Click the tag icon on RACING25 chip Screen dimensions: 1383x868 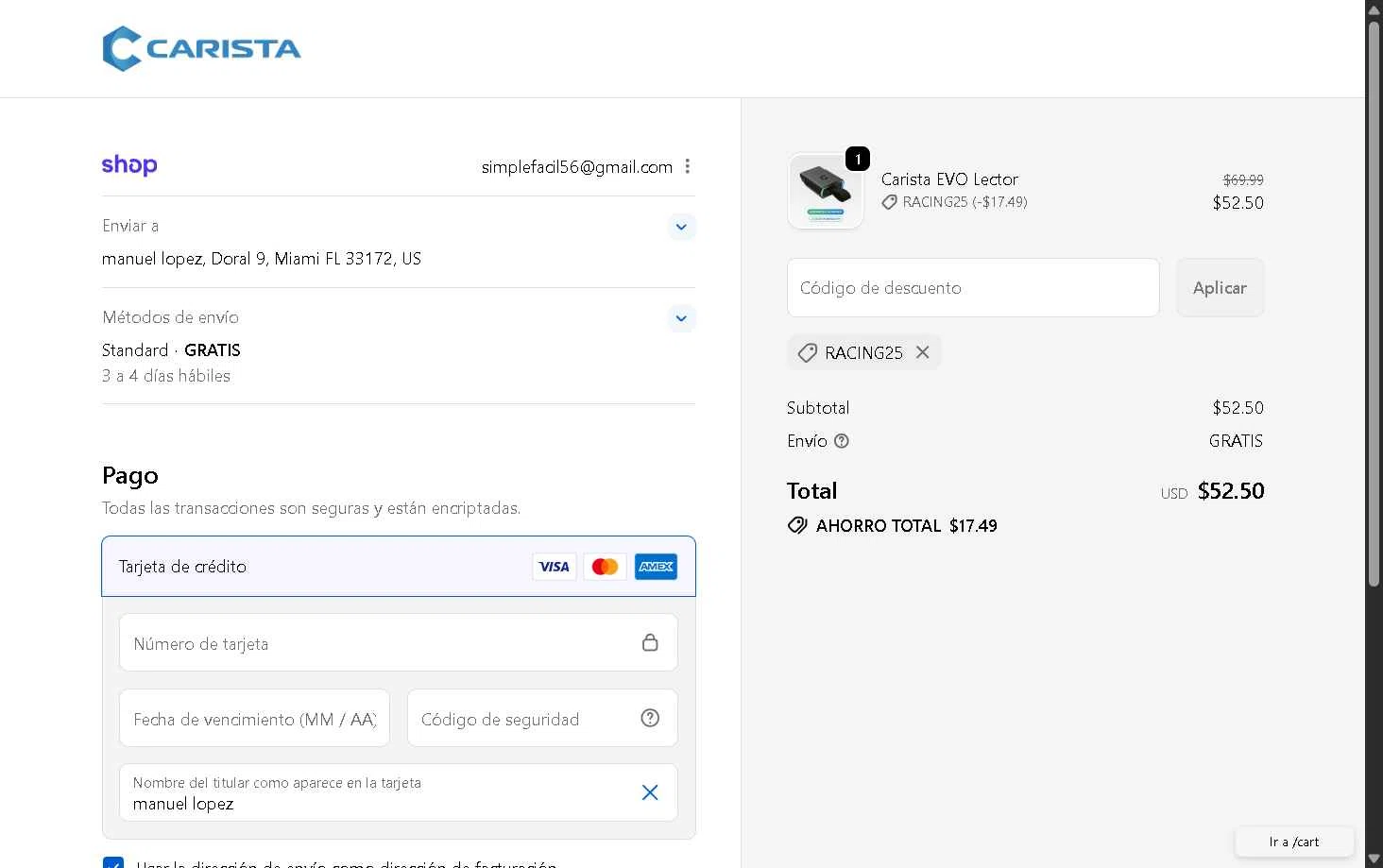tap(807, 353)
